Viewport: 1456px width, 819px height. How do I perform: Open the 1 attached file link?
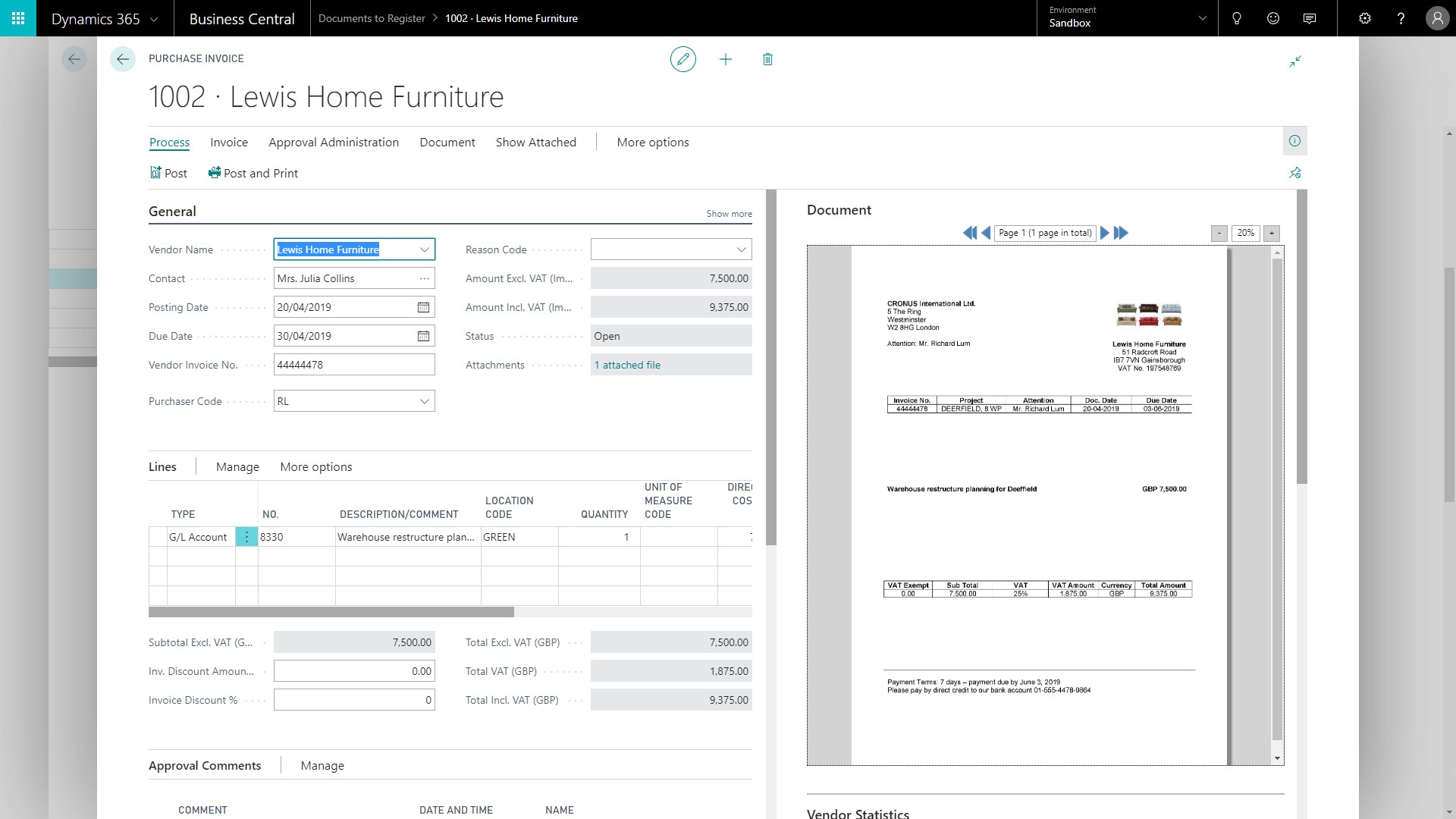627,365
